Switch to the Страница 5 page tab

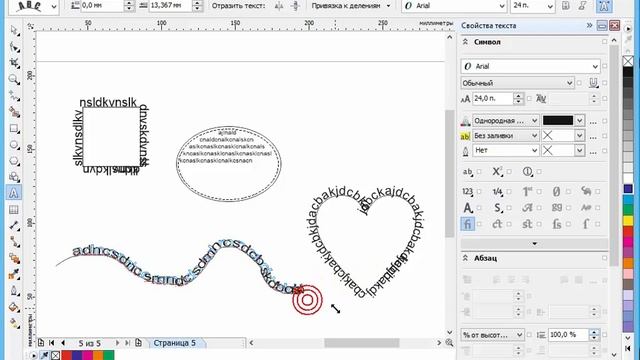[x=175, y=343]
